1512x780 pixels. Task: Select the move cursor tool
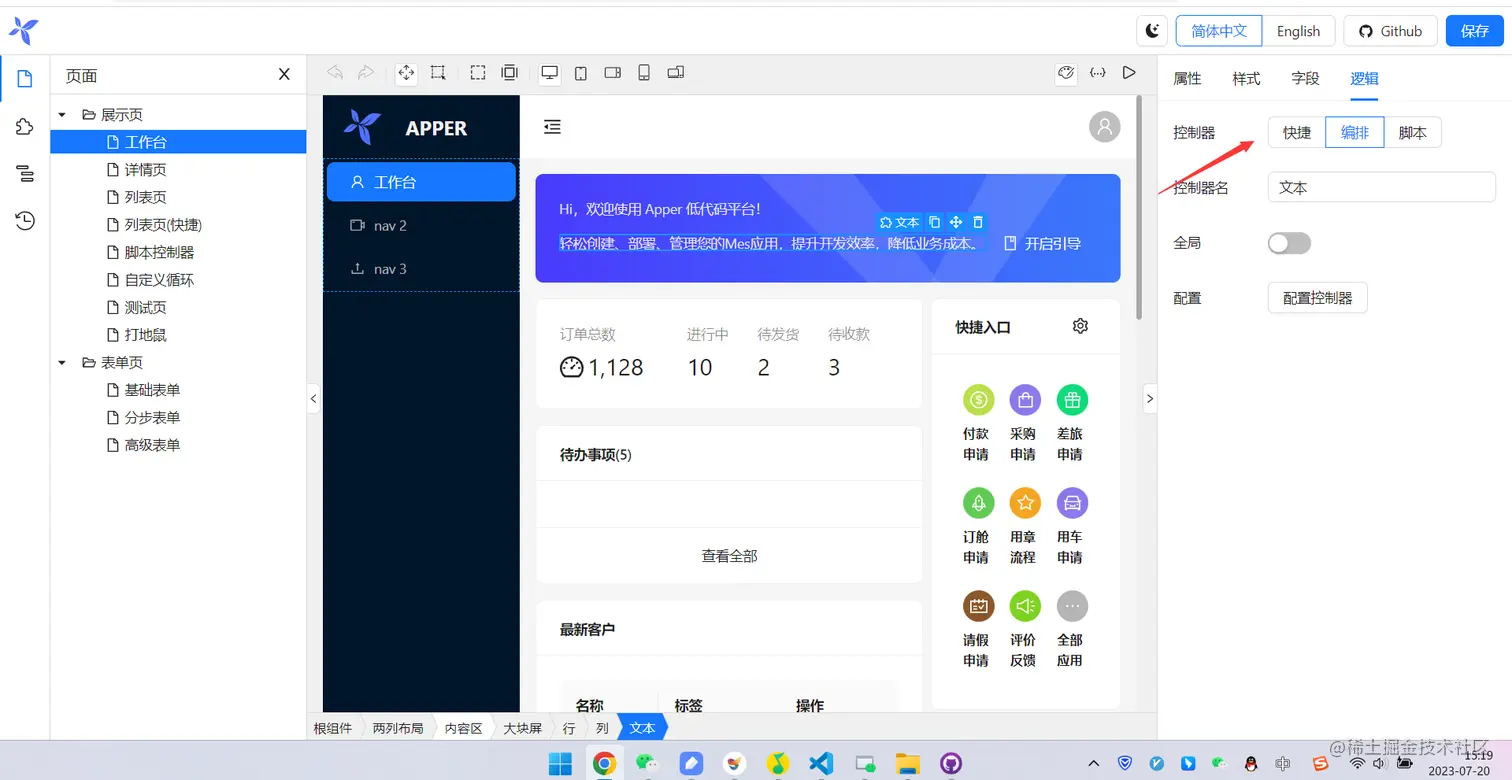[x=406, y=72]
